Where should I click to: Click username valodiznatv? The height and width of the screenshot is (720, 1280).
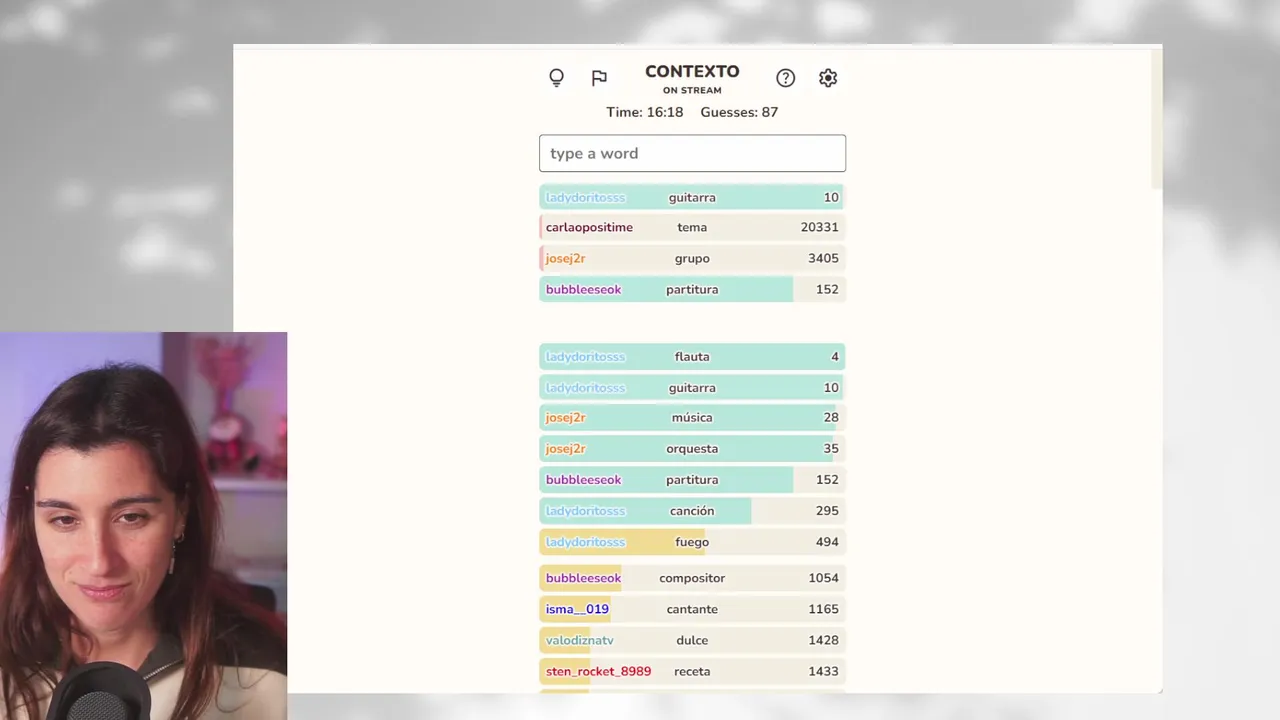(580, 640)
